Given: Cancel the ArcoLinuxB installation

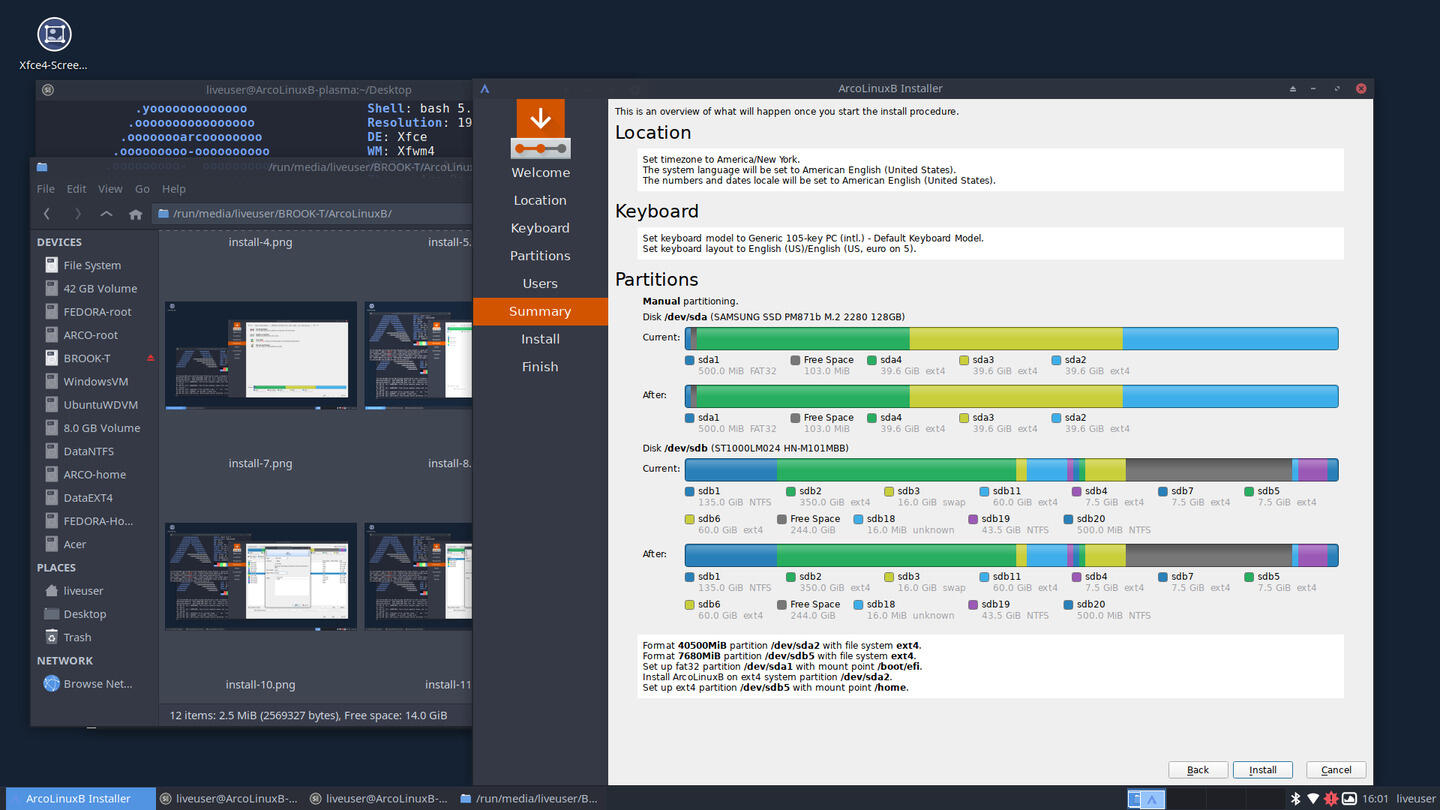Looking at the screenshot, I should click(x=1336, y=770).
